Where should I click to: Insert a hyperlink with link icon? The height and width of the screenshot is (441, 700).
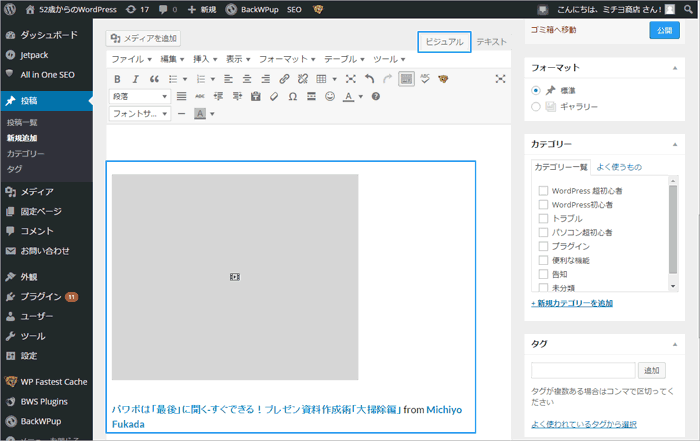[284, 79]
